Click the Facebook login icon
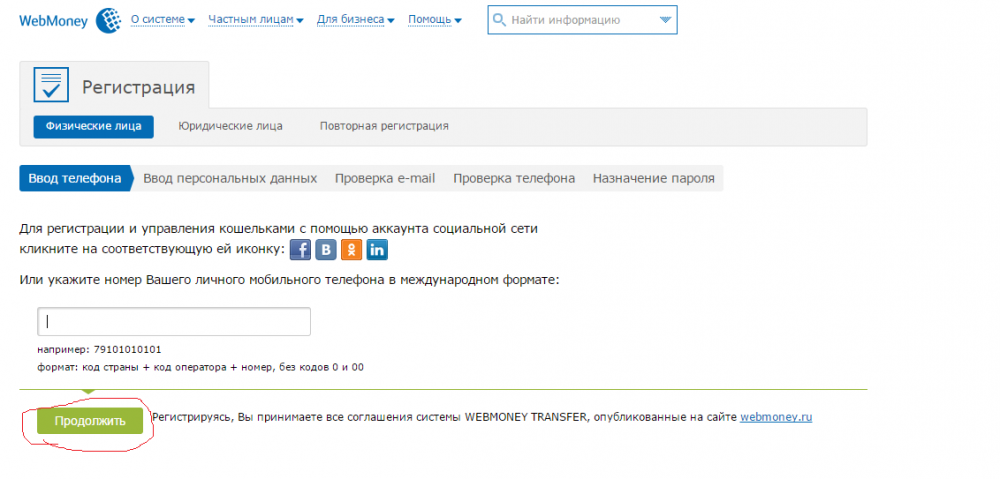This screenshot has height=479, width=1000. tap(300, 250)
